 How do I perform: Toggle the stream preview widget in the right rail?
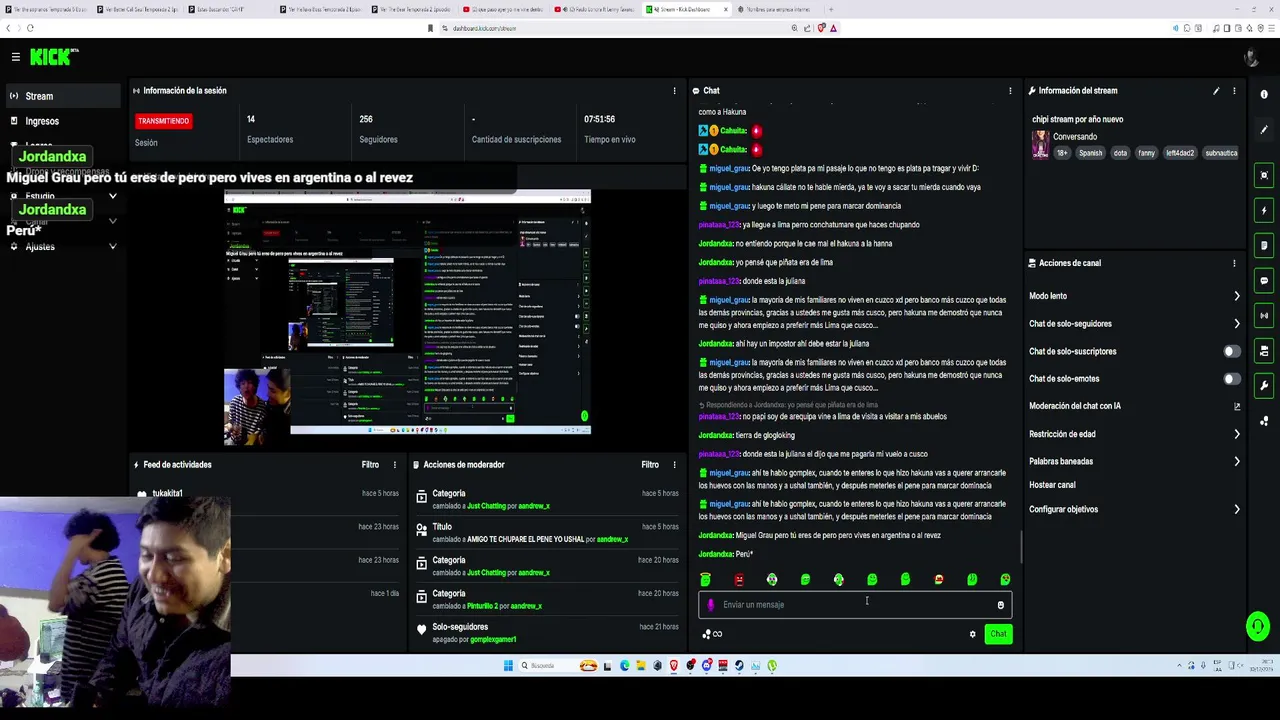1264,176
